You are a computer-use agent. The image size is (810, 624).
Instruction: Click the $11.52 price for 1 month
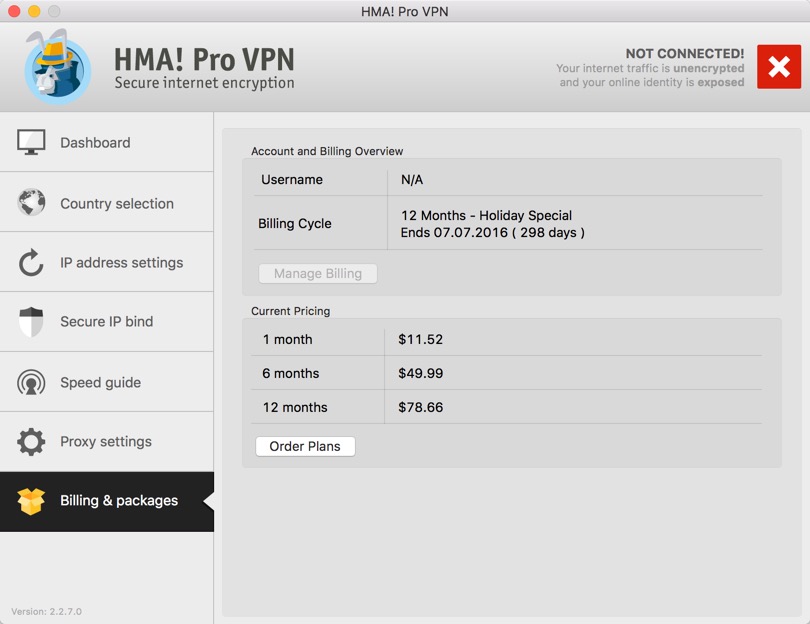point(420,339)
